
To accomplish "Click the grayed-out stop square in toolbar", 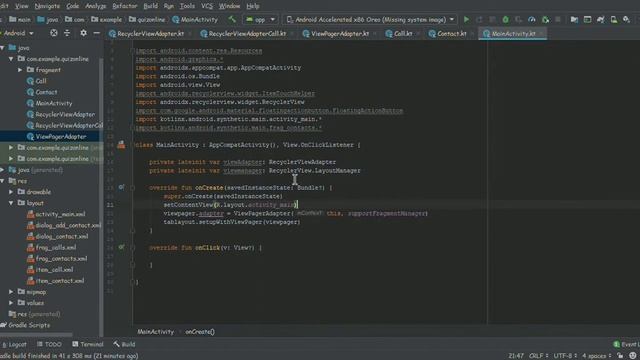I will [x=558, y=19].
